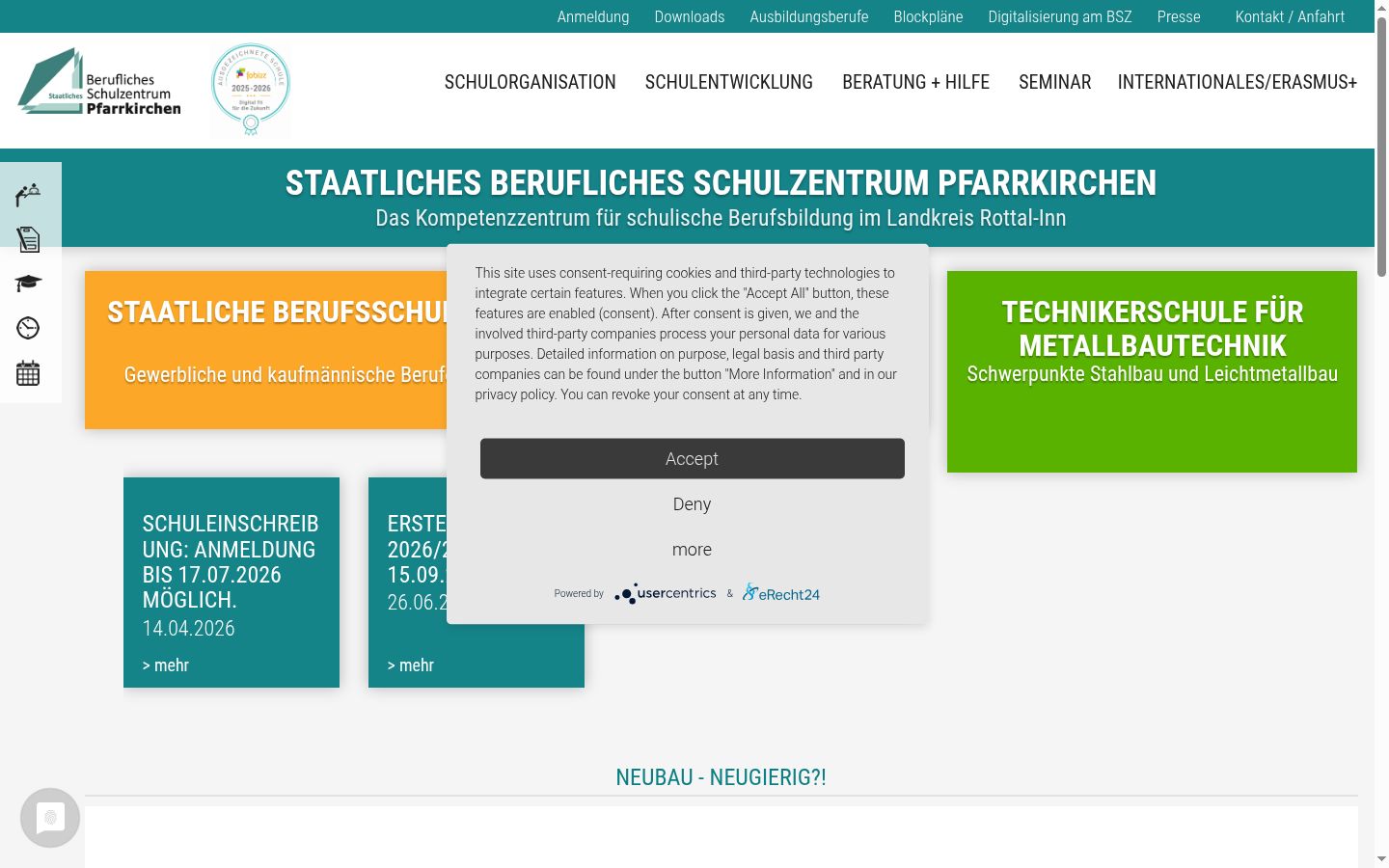Click the calendar grid sidebar icon
The image size is (1389, 868).
click(x=28, y=373)
